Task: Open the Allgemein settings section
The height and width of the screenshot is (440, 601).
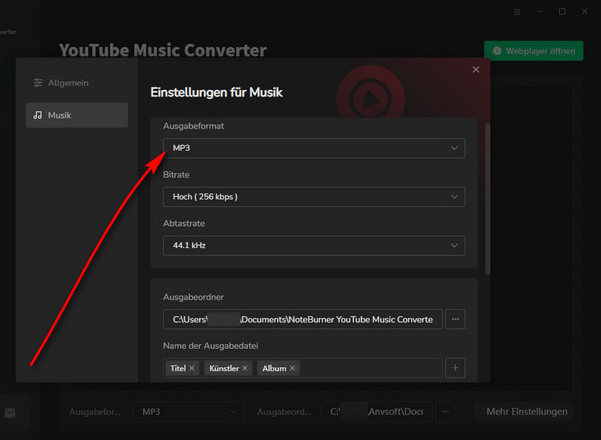Action: click(77, 83)
